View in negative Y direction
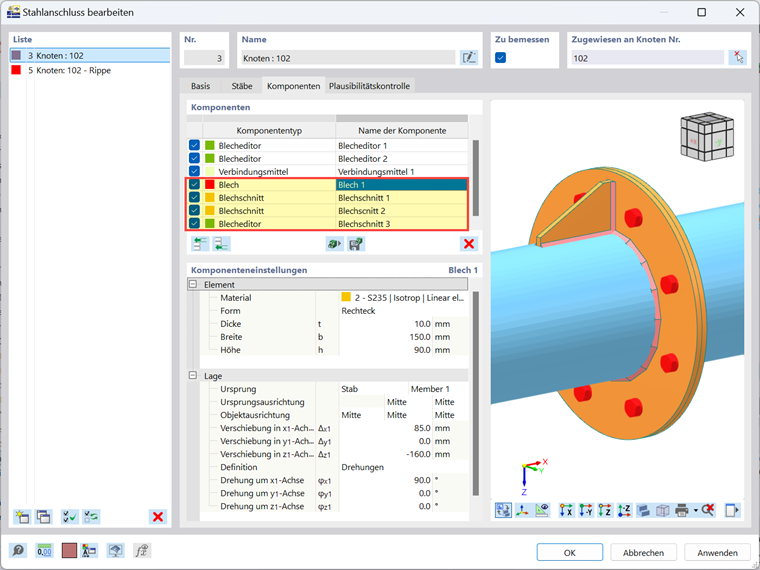The image size is (760, 570). 586,510
